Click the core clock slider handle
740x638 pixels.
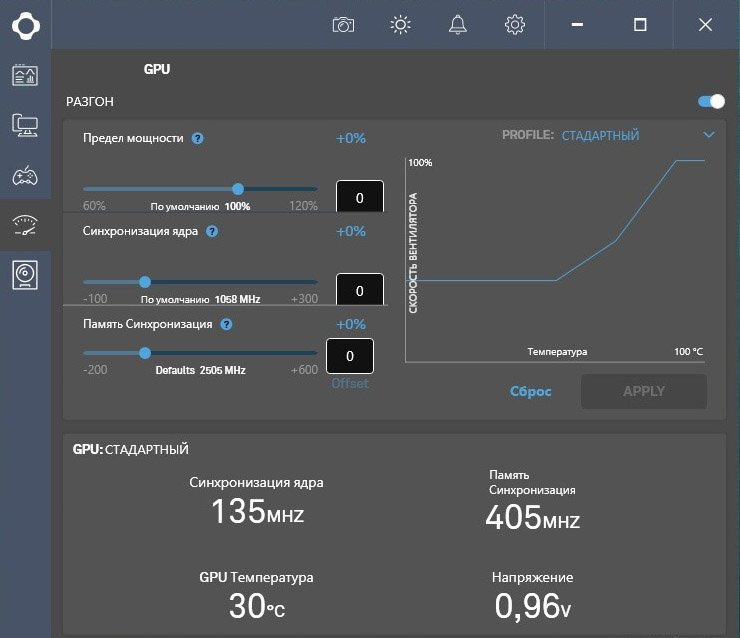145,282
